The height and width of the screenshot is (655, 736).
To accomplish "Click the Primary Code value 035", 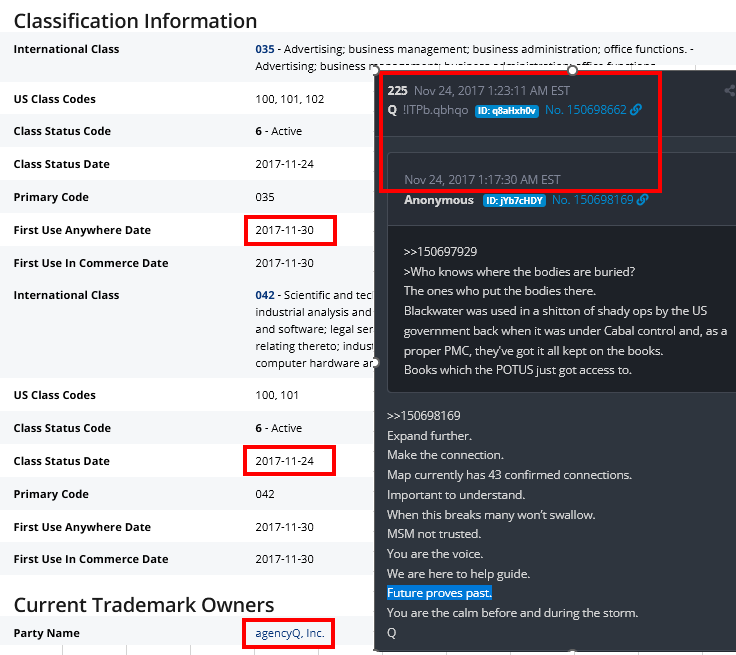I will point(265,197).
